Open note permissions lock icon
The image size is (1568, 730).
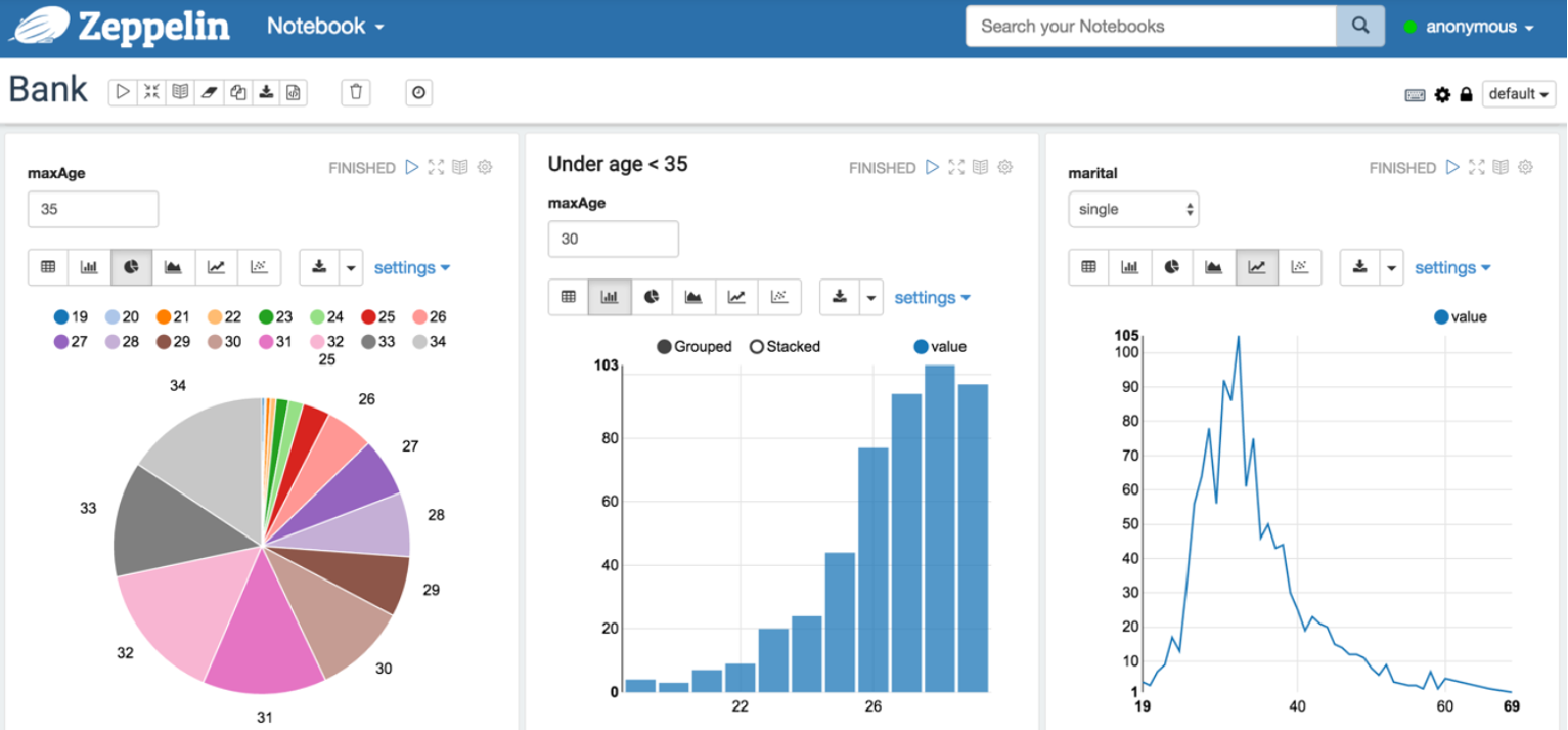click(x=1466, y=94)
